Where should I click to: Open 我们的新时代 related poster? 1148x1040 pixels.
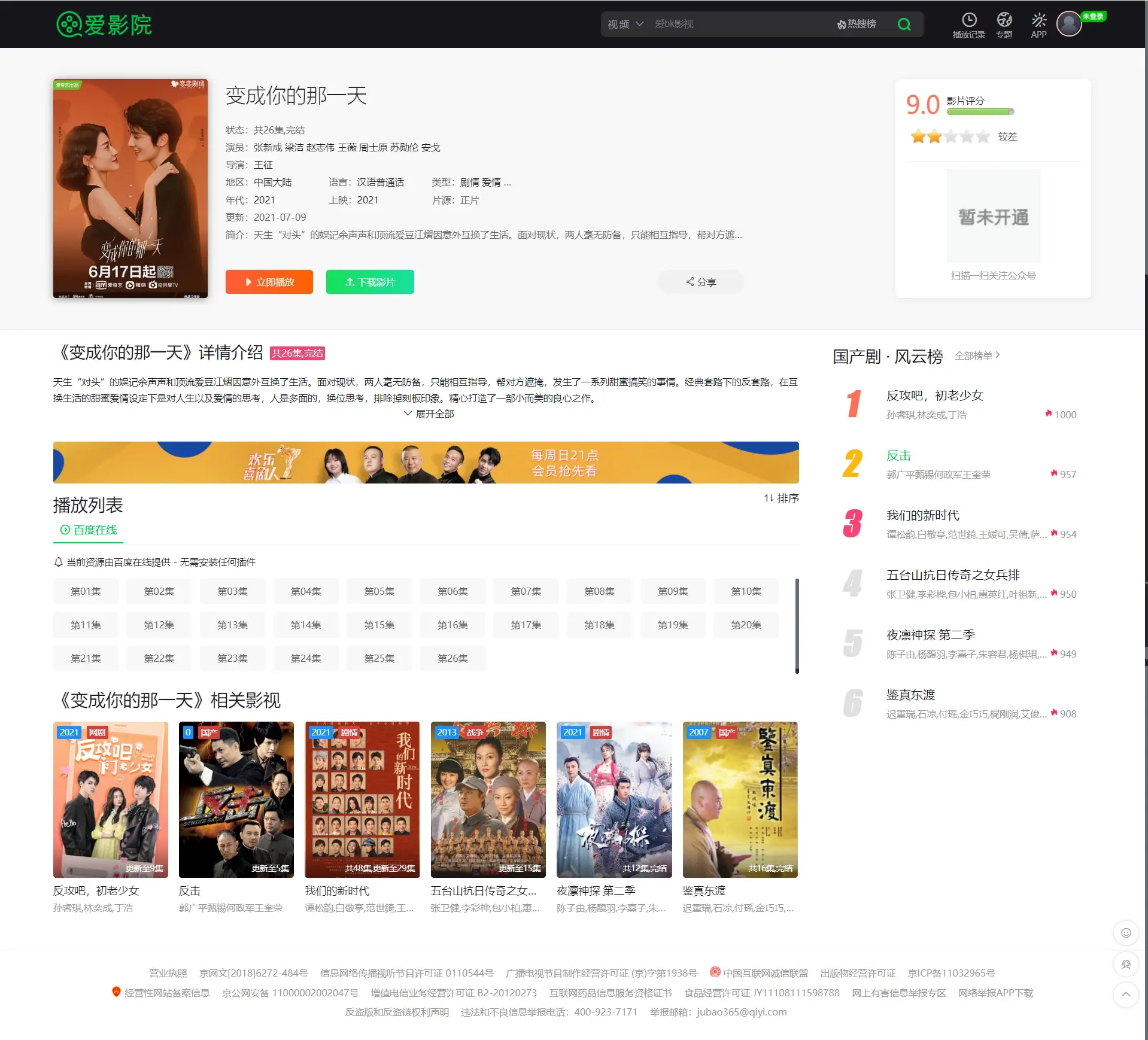click(362, 799)
